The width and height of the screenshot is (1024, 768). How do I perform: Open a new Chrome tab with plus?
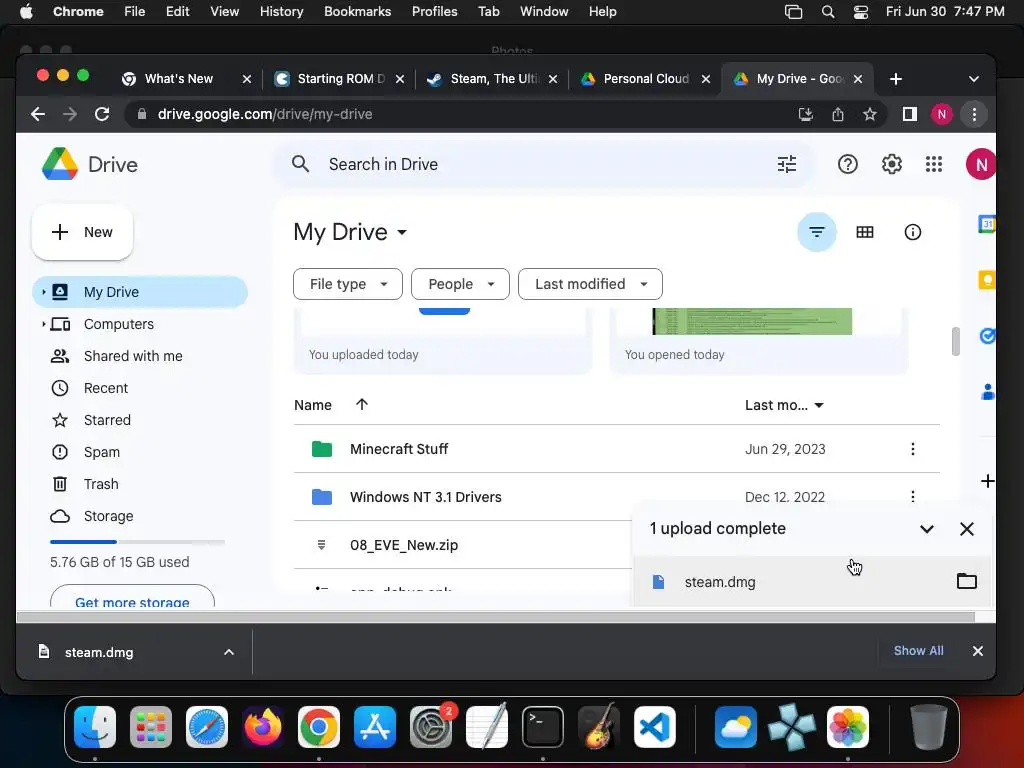[895, 79]
